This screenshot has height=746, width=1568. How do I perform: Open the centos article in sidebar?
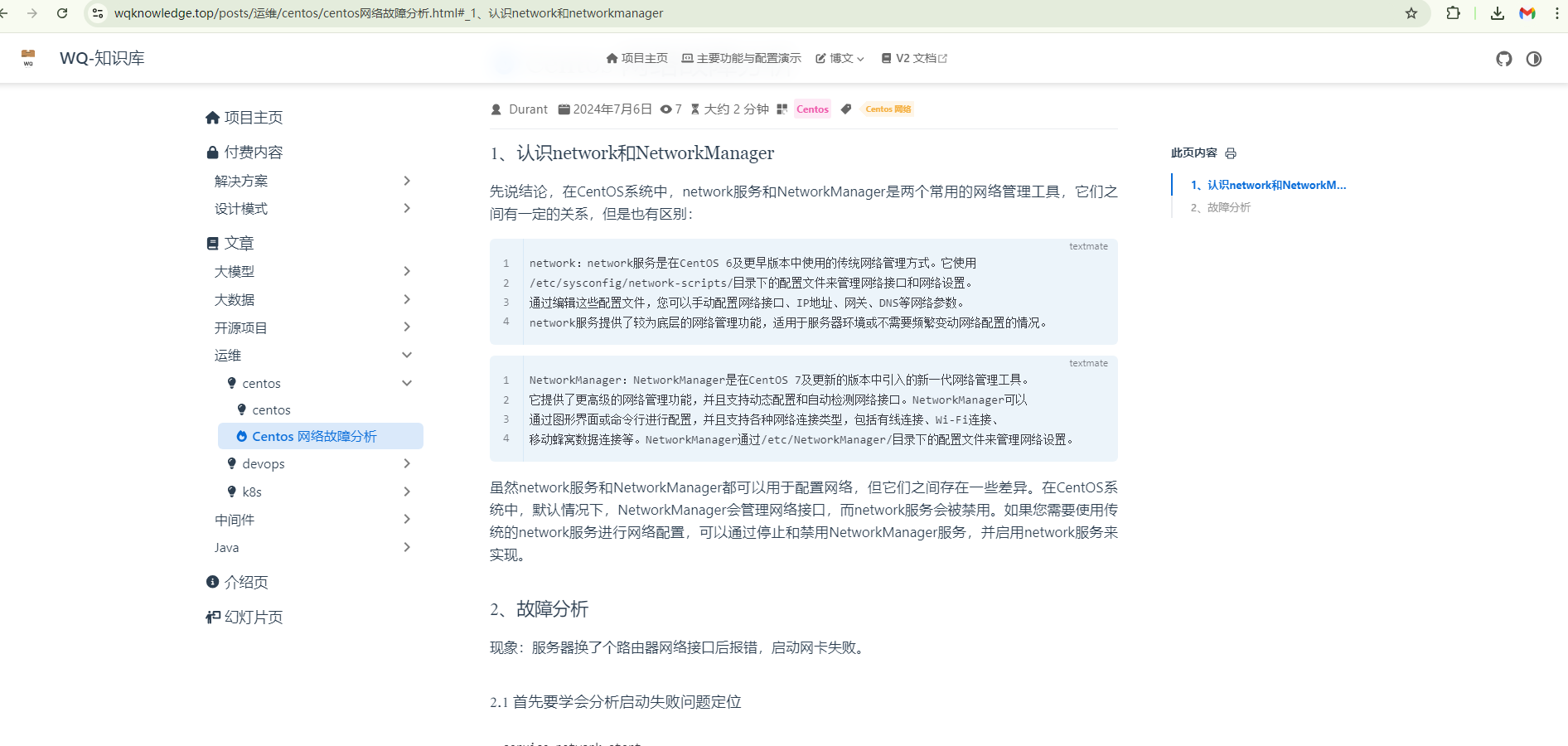pos(271,409)
